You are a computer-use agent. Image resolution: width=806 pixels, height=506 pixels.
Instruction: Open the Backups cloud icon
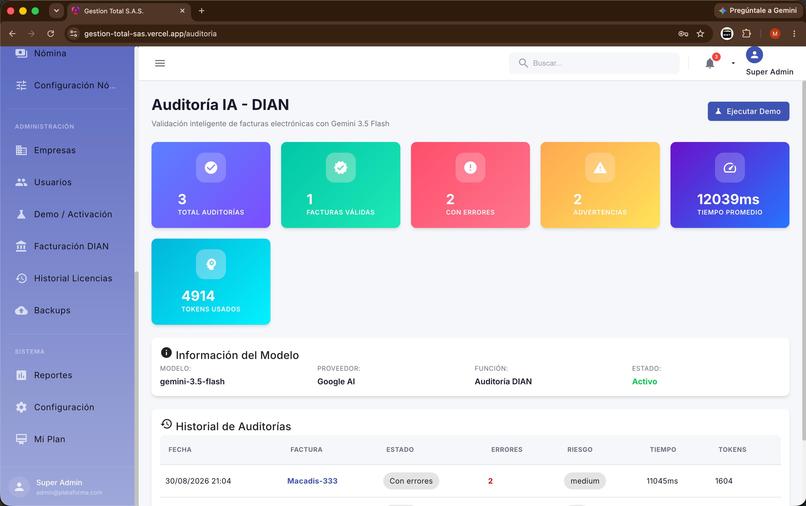click(x=21, y=311)
